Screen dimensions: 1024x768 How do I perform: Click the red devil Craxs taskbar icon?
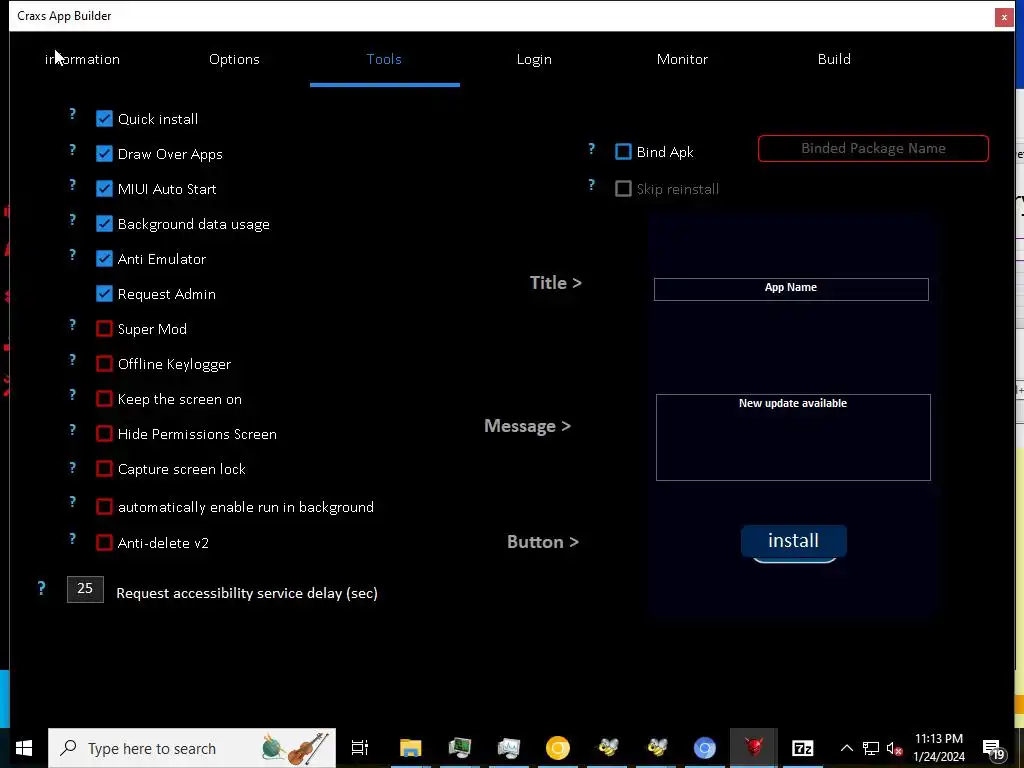(754, 748)
